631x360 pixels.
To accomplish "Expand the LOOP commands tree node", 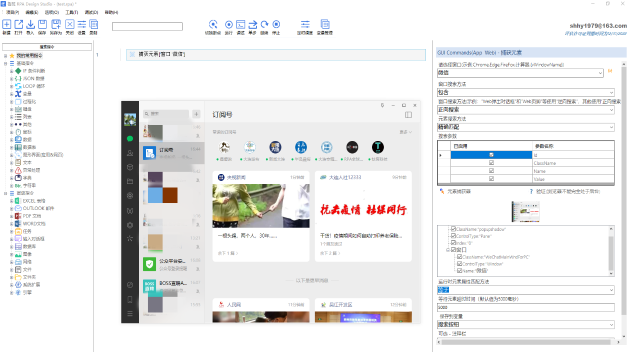I will (11, 86).
